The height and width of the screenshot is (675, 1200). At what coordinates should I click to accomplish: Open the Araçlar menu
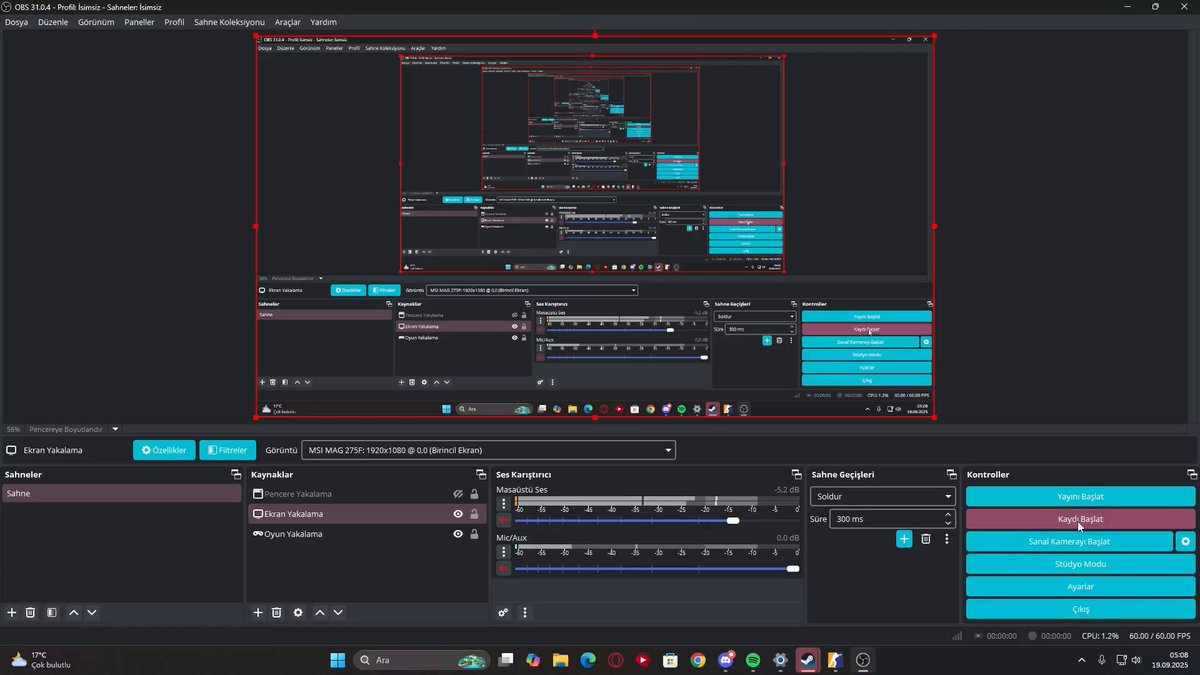pos(287,22)
